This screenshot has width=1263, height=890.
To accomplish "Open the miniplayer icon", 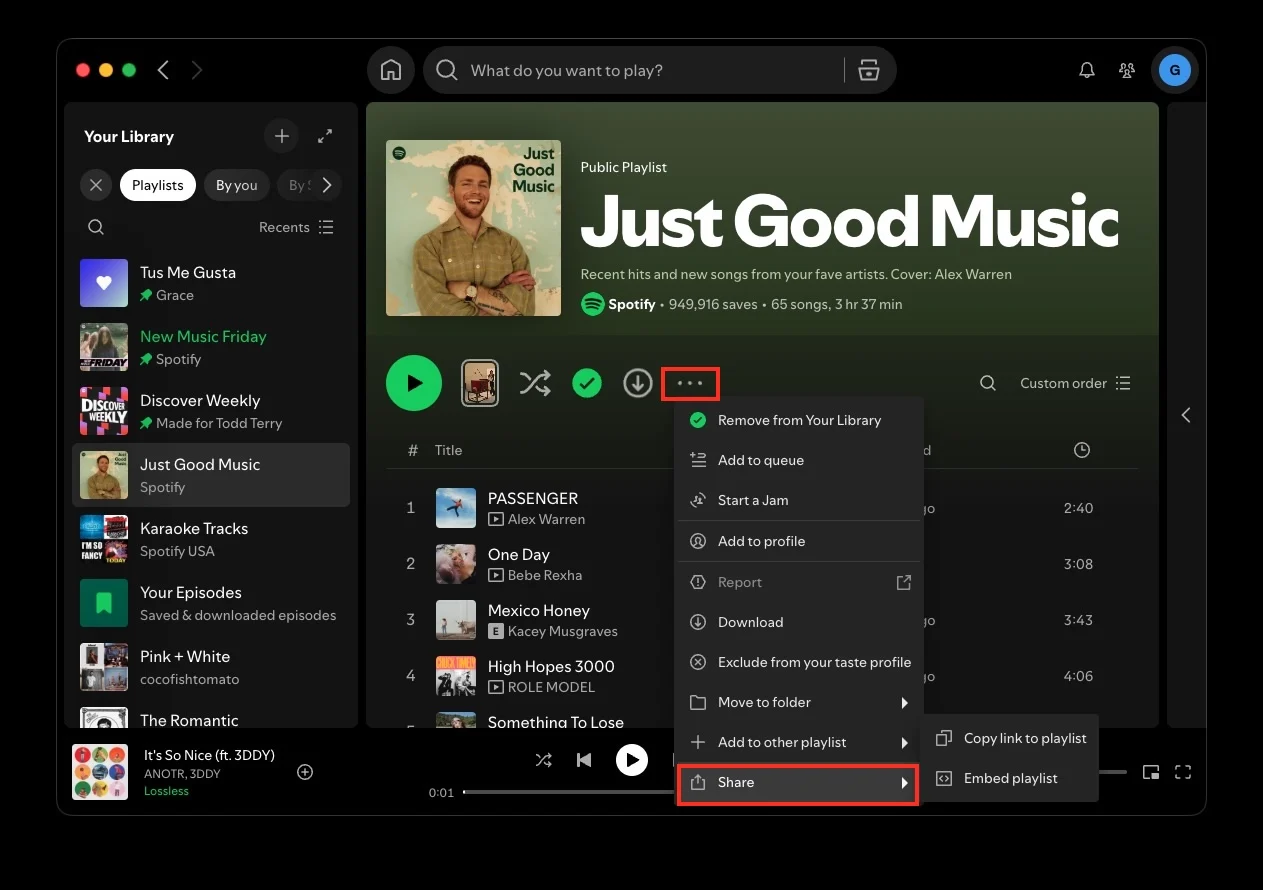I will pyautogui.click(x=1151, y=772).
